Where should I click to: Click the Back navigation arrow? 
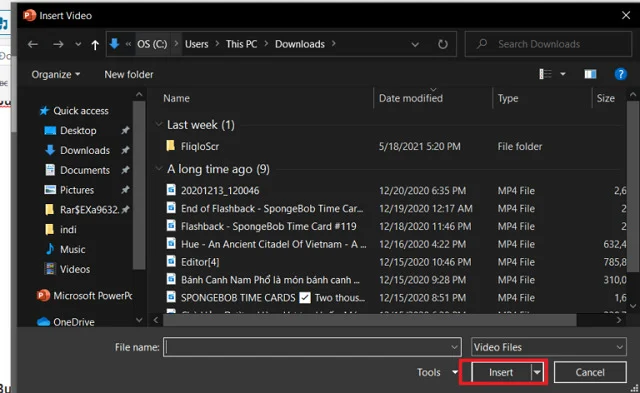click(x=33, y=44)
